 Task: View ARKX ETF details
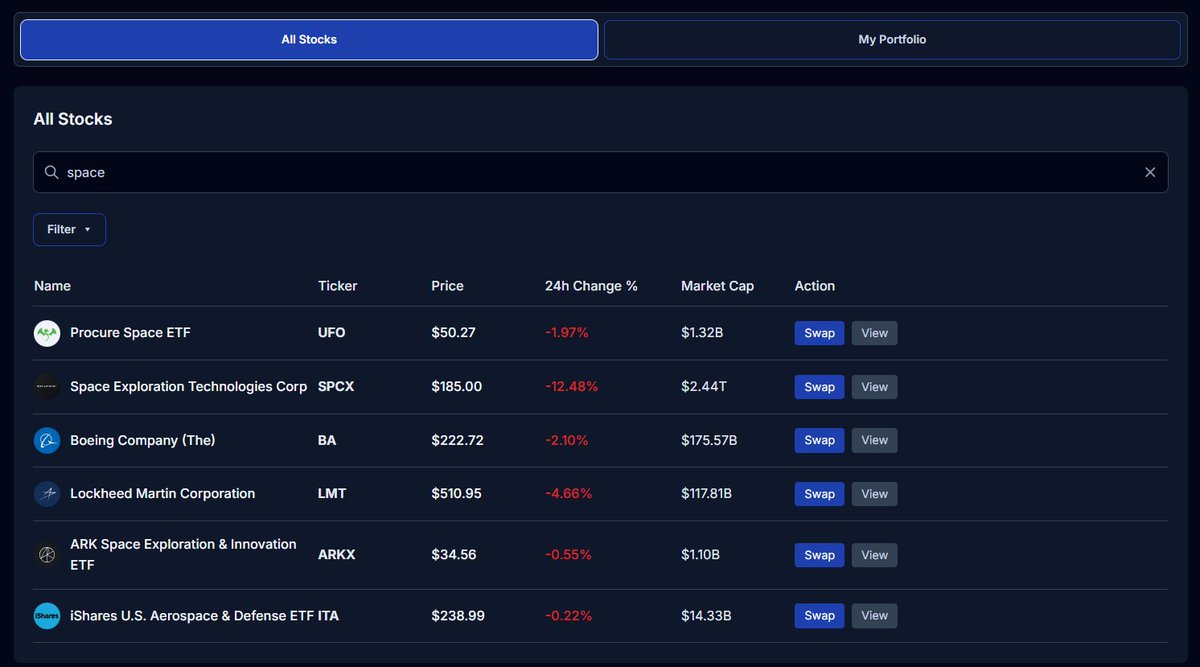pyautogui.click(x=874, y=555)
